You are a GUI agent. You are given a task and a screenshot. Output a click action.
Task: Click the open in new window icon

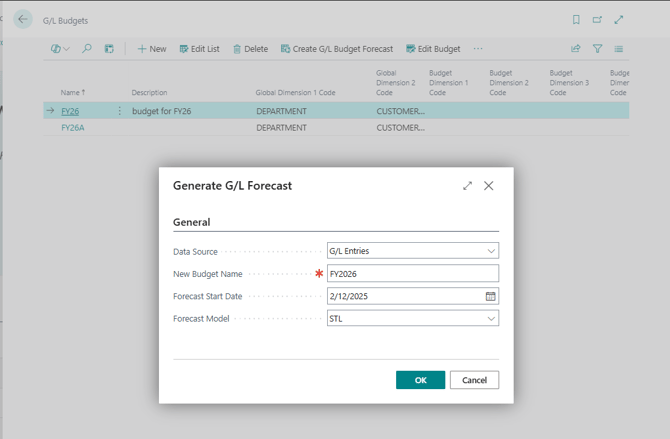point(597,20)
